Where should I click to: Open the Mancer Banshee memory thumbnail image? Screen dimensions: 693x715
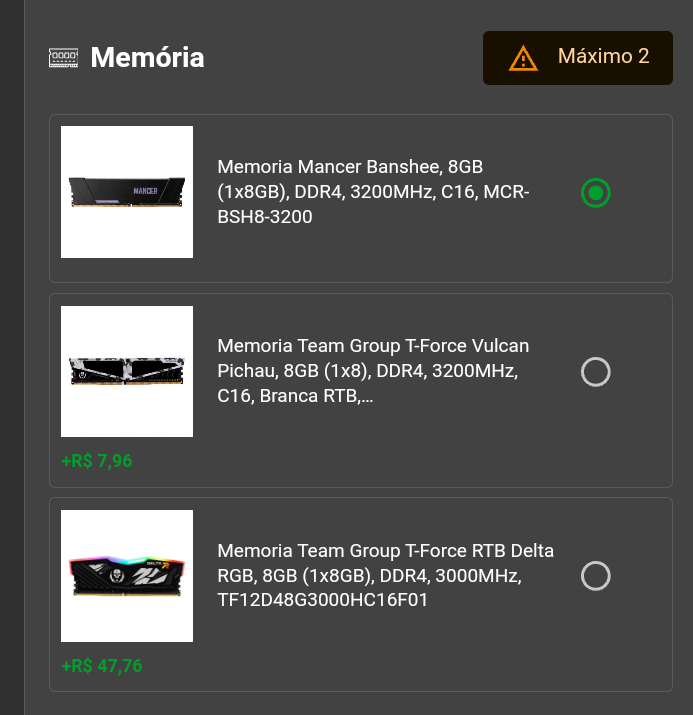click(x=127, y=192)
